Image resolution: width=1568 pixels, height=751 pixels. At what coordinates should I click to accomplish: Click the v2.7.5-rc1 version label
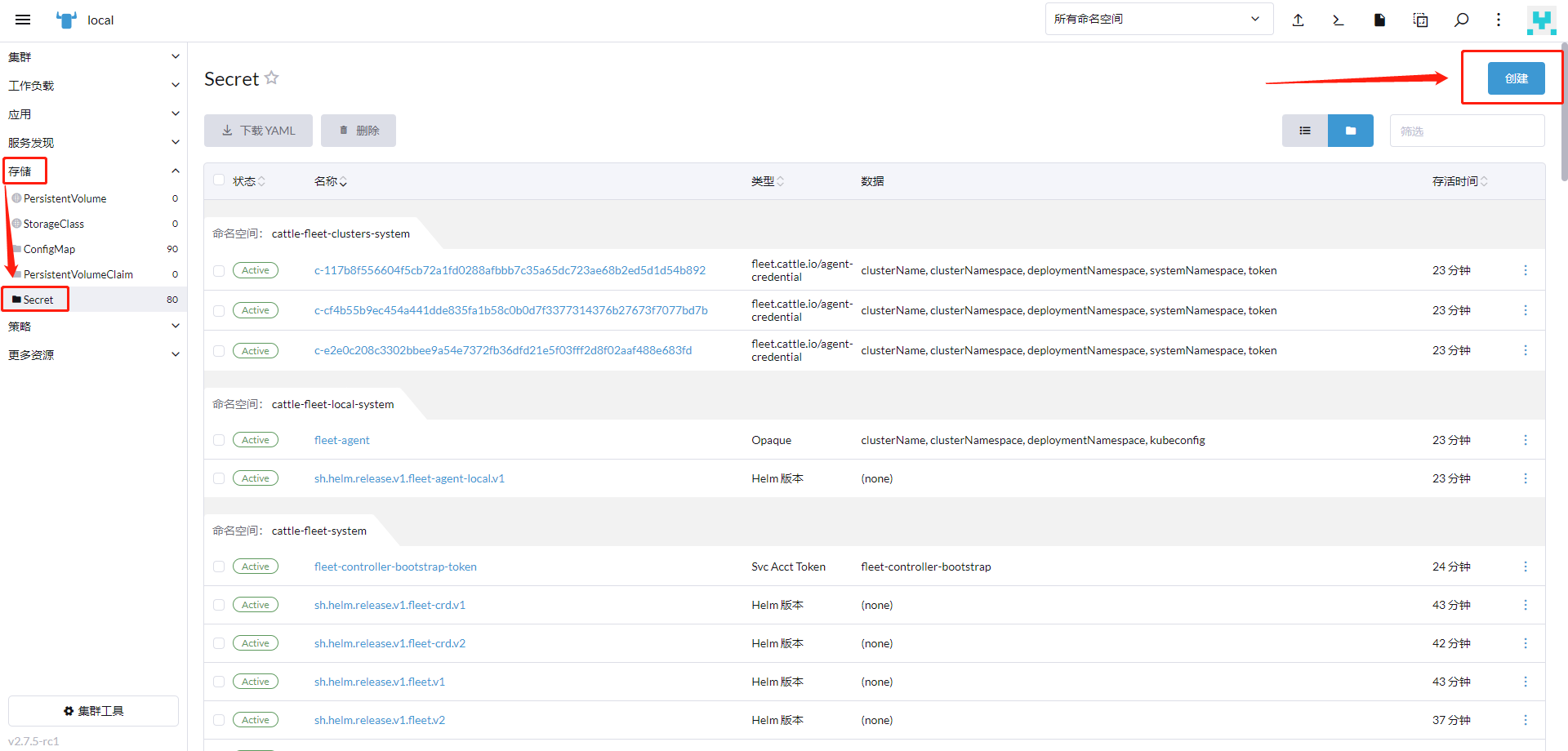pos(33,741)
